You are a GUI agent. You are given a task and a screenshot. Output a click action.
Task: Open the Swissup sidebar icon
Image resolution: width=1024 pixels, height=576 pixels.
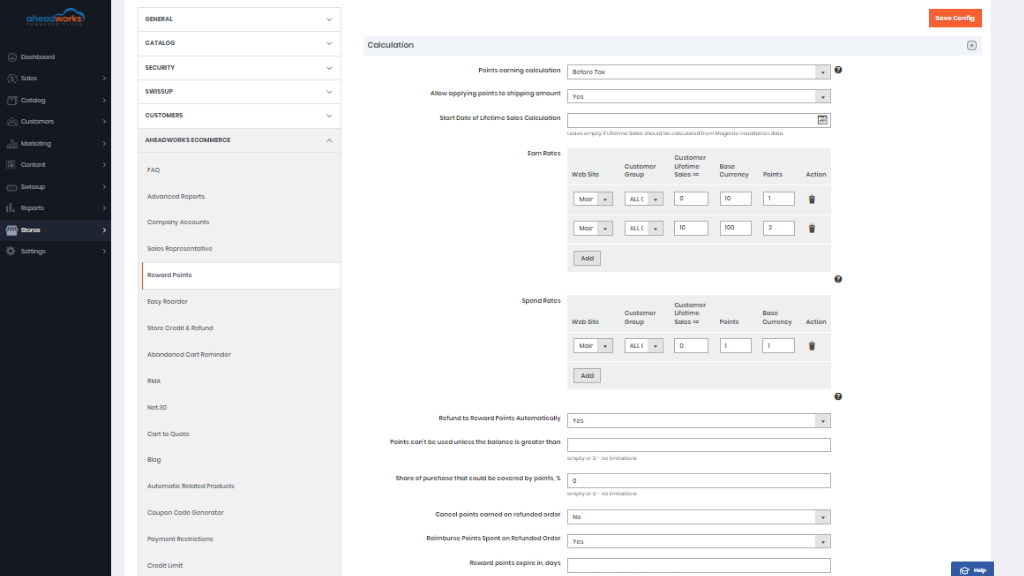pos(12,187)
